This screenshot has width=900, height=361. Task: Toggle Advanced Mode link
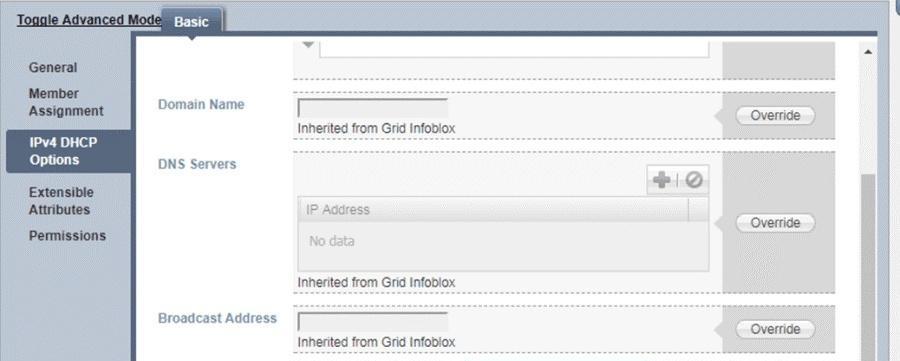(x=89, y=20)
